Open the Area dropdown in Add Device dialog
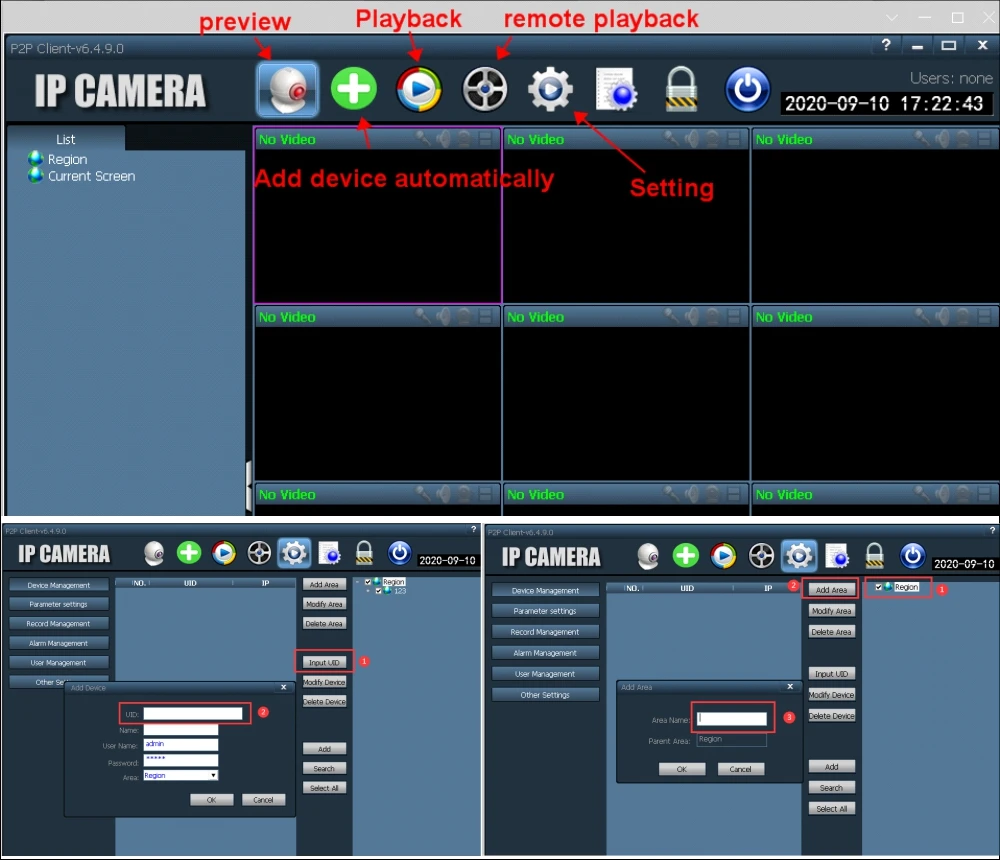This screenshot has width=1000, height=860. coord(213,775)
